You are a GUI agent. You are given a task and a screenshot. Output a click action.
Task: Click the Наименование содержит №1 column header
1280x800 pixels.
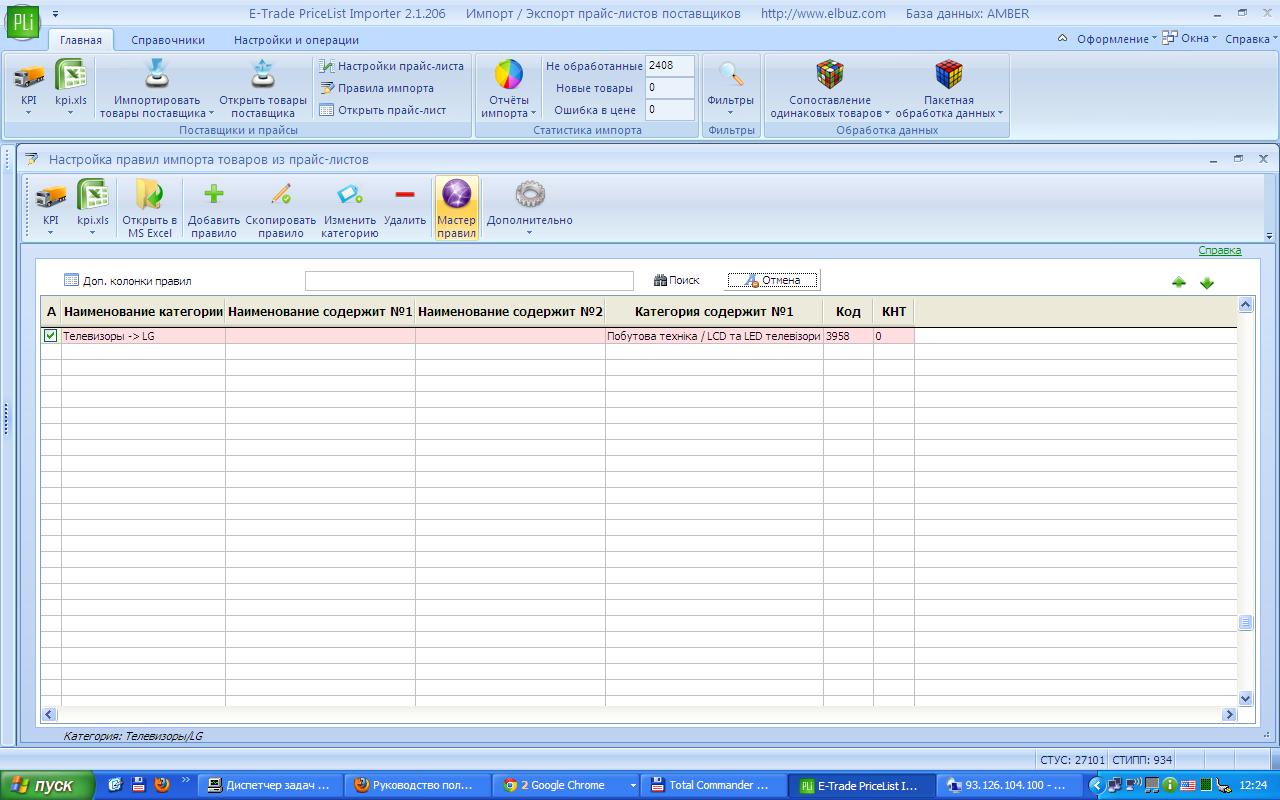[x=320, y=312]
